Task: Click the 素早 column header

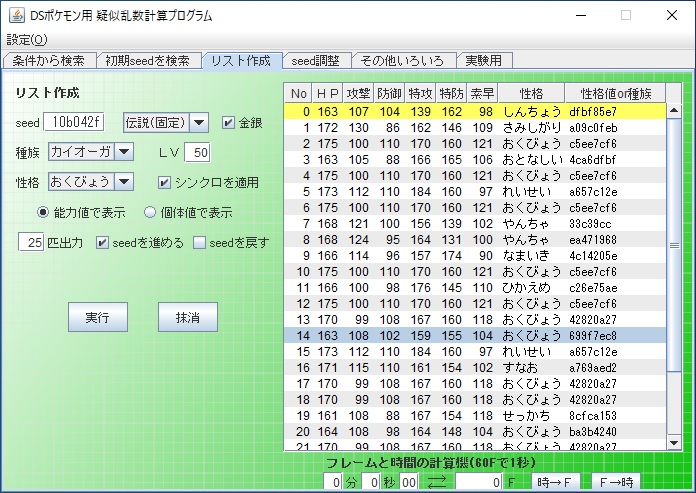Action: click(482, 94)
